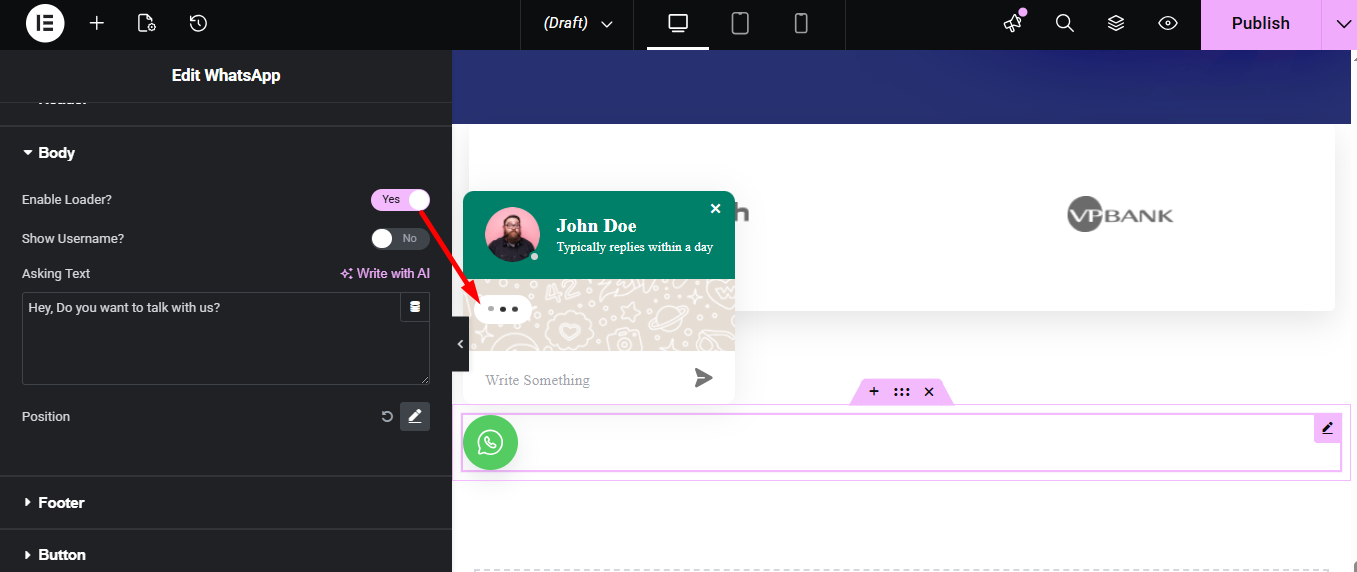
Task: Switch to desktop preview mode
Action: (x=678, y=24)
